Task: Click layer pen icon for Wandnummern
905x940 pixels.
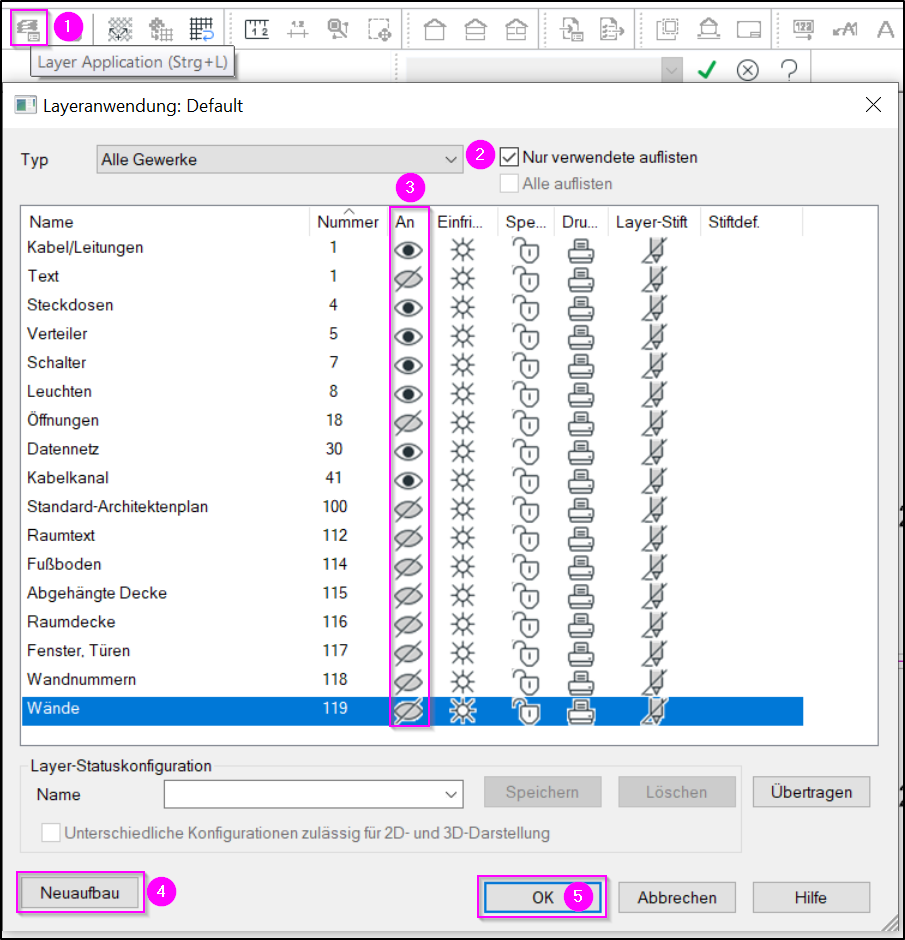Action: (654, 682)
